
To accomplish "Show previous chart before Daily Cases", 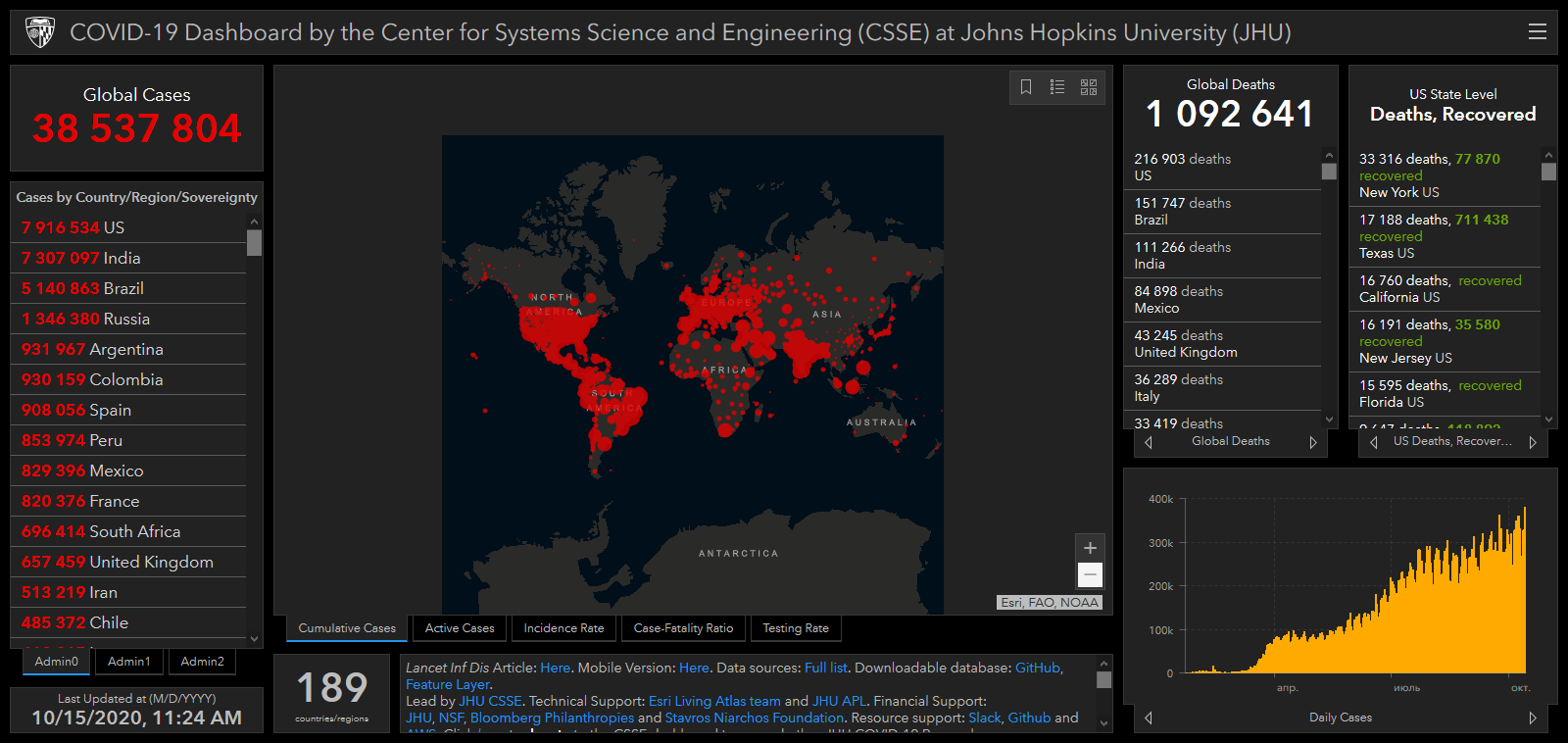I will [x=1149, y=718].
